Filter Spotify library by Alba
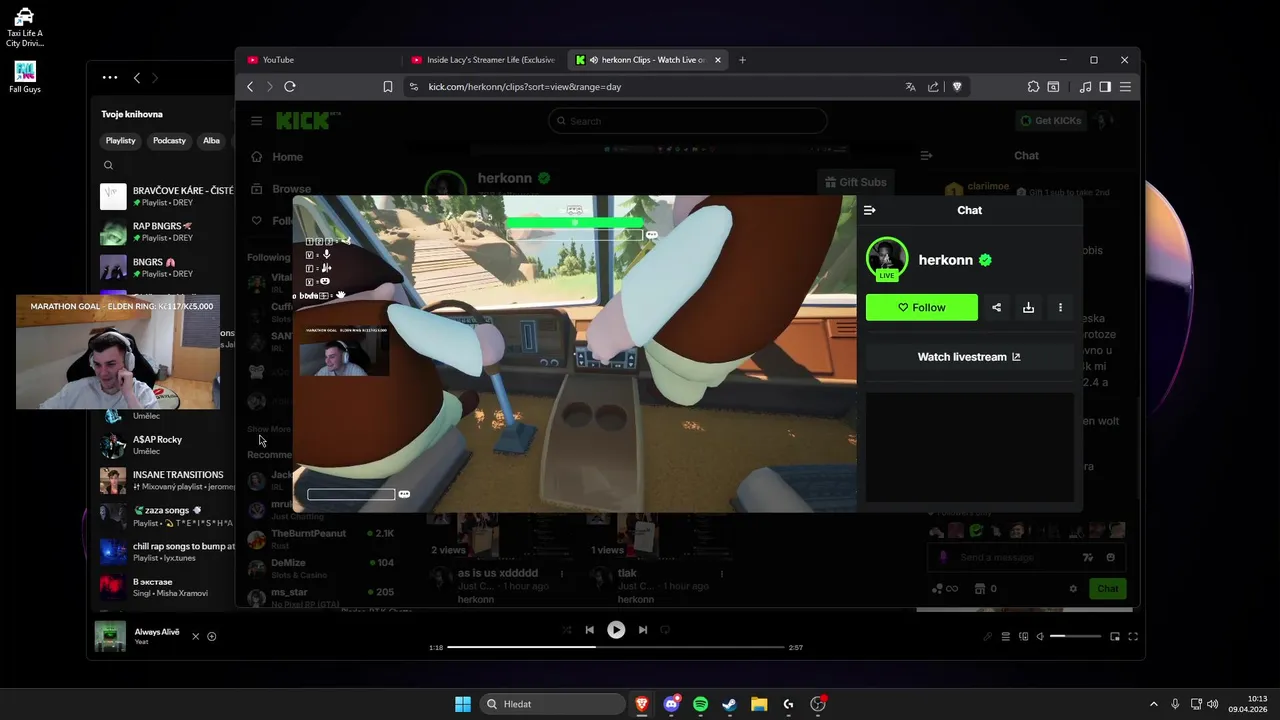The width and height of the screenshot is (1280, 720). point(211,141)
